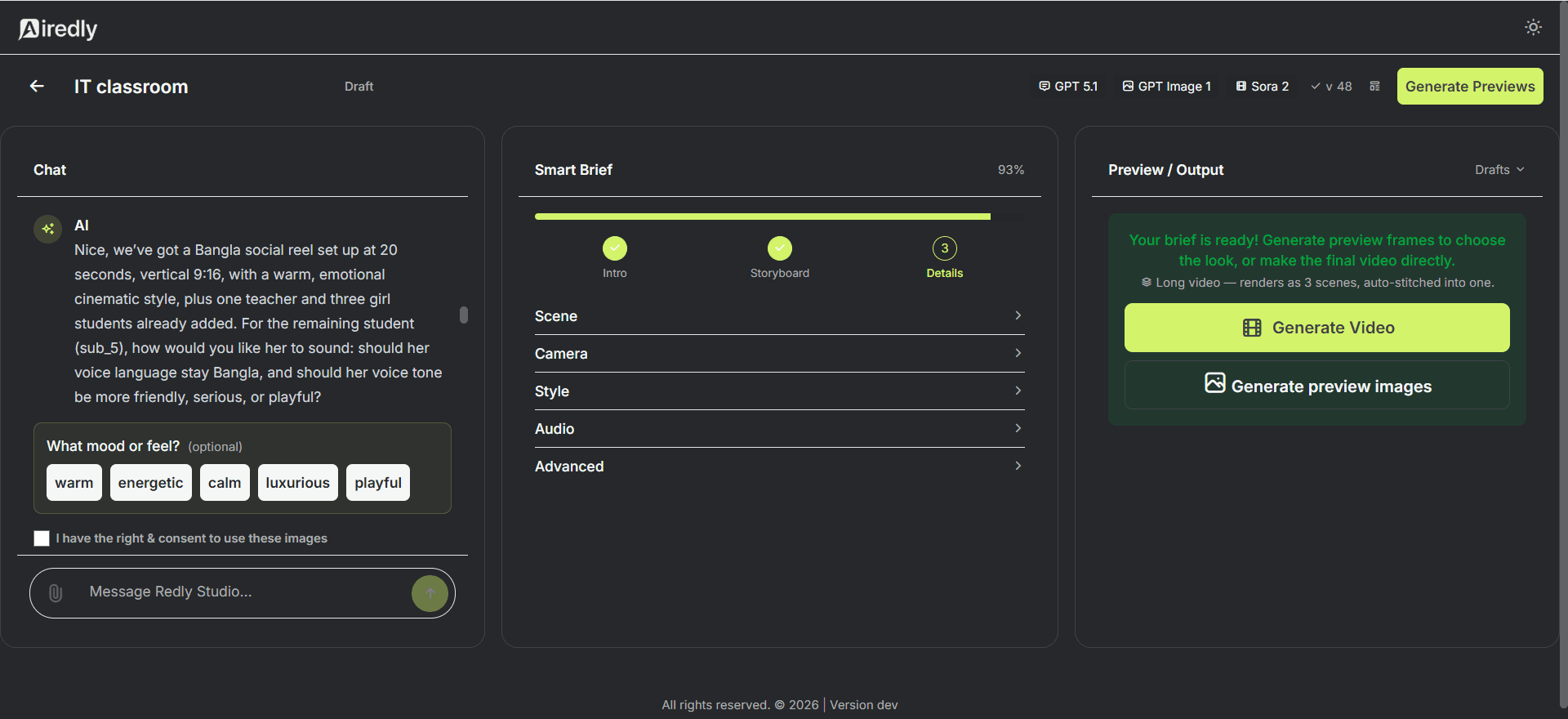Toggle the light/dark theme sun icon
Screen dimensions: 1568x719
click(x=1533, y=27)
